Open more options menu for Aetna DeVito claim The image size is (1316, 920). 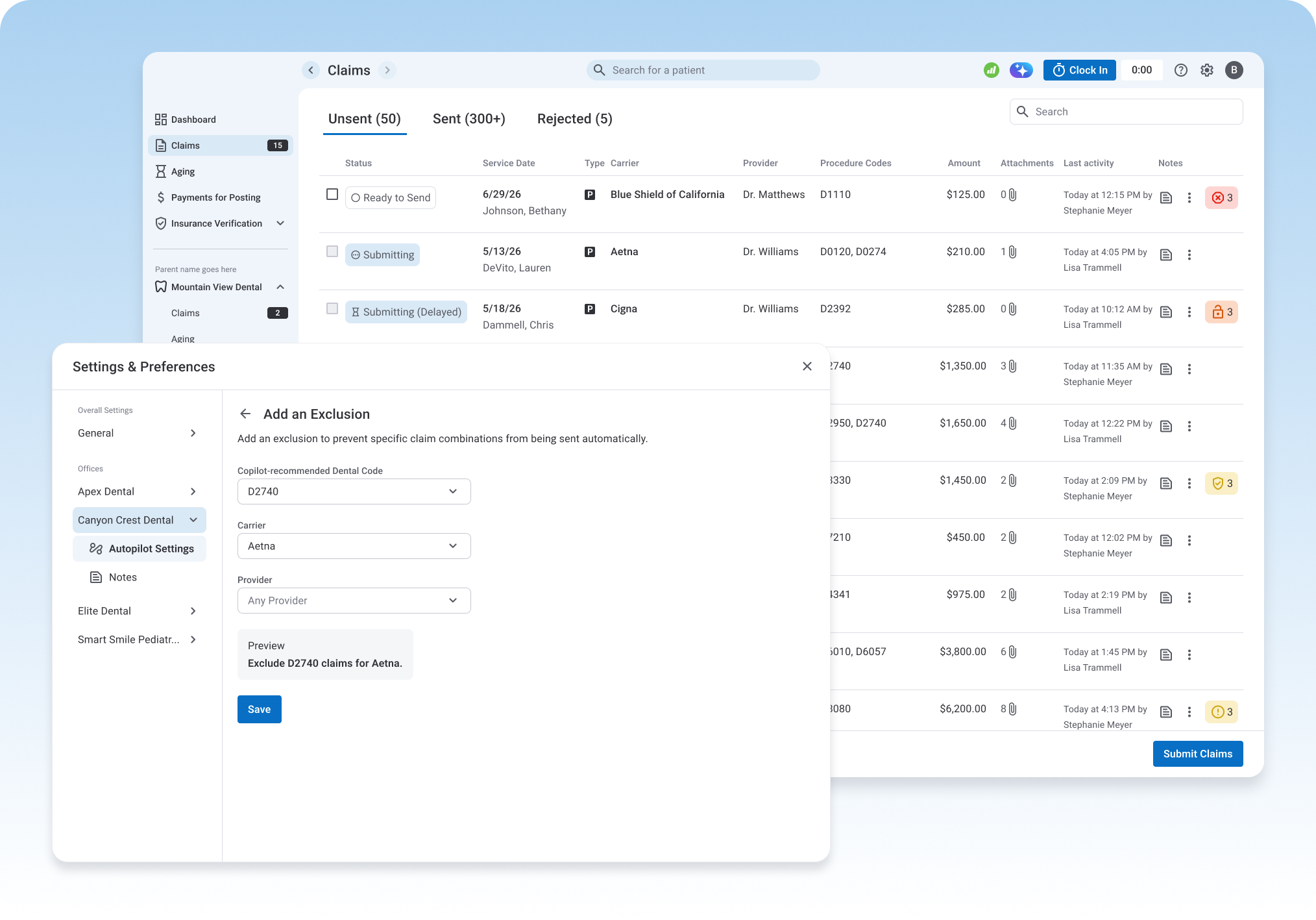pos(1189,255)
